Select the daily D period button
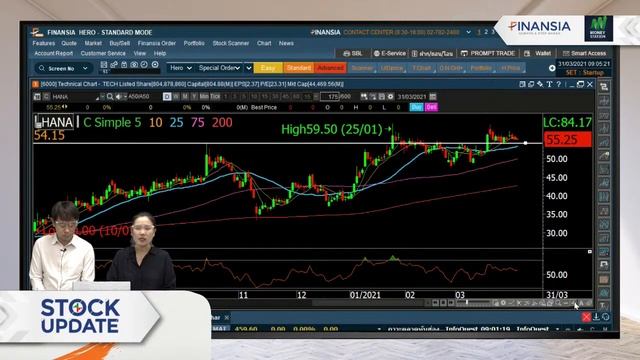640x360 pixels. click(x=167, y=97)
